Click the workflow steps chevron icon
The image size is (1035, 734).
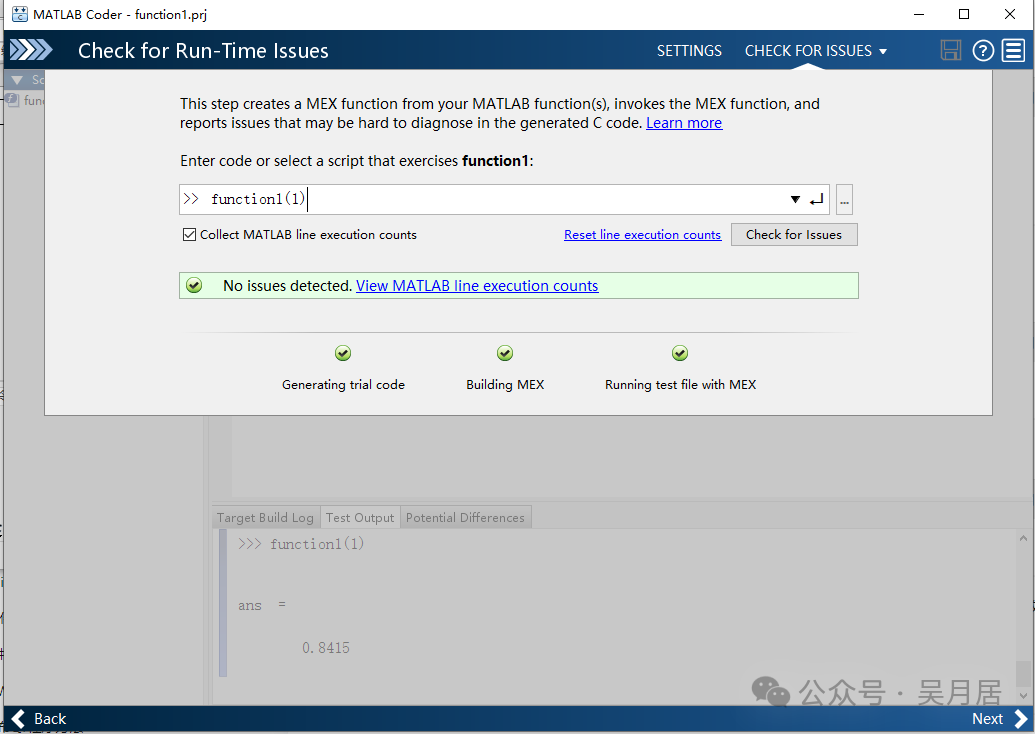[30, 50]
